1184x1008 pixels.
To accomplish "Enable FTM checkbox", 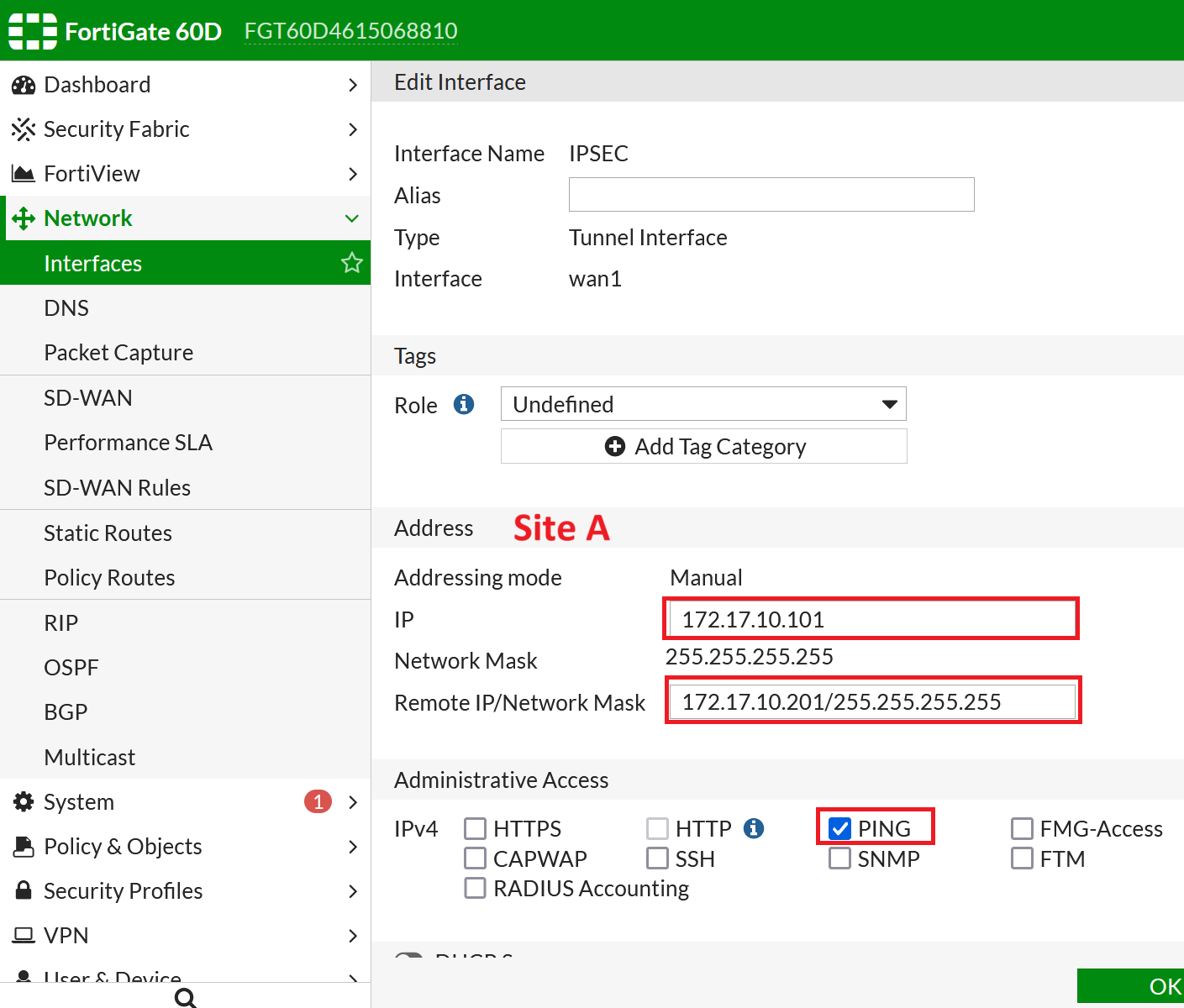I will [1022, 858].
